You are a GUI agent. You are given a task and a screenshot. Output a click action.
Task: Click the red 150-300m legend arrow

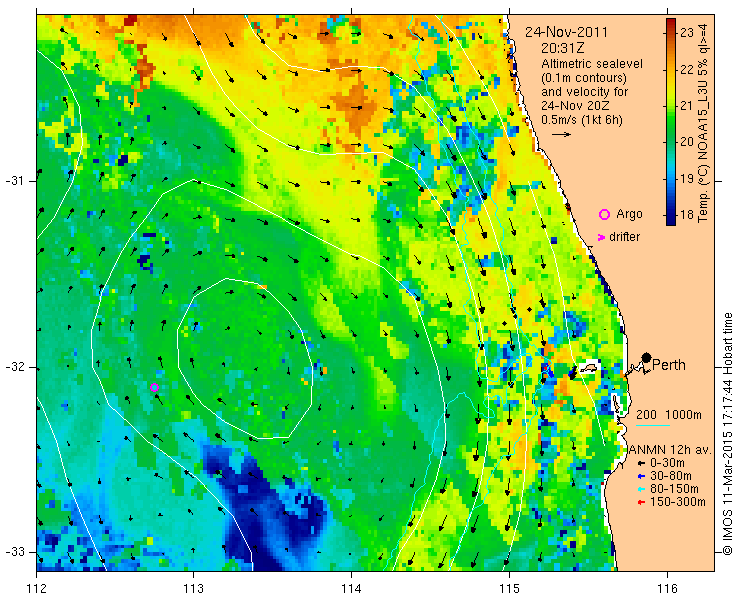pos(640,502)
